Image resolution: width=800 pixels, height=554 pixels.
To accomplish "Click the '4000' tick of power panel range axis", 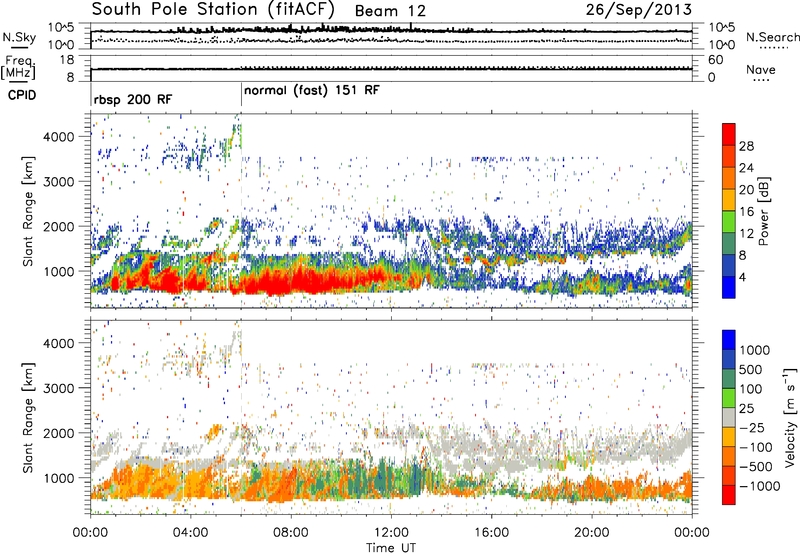I will click(x=59, y=137).
